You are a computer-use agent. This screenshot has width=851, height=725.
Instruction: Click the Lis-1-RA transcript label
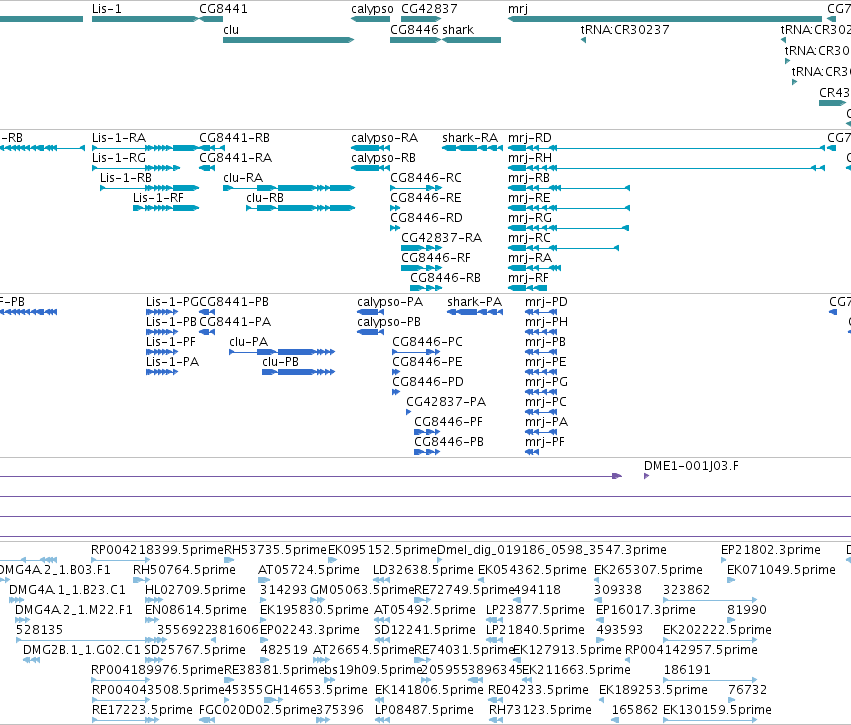(x=119, y=138)
